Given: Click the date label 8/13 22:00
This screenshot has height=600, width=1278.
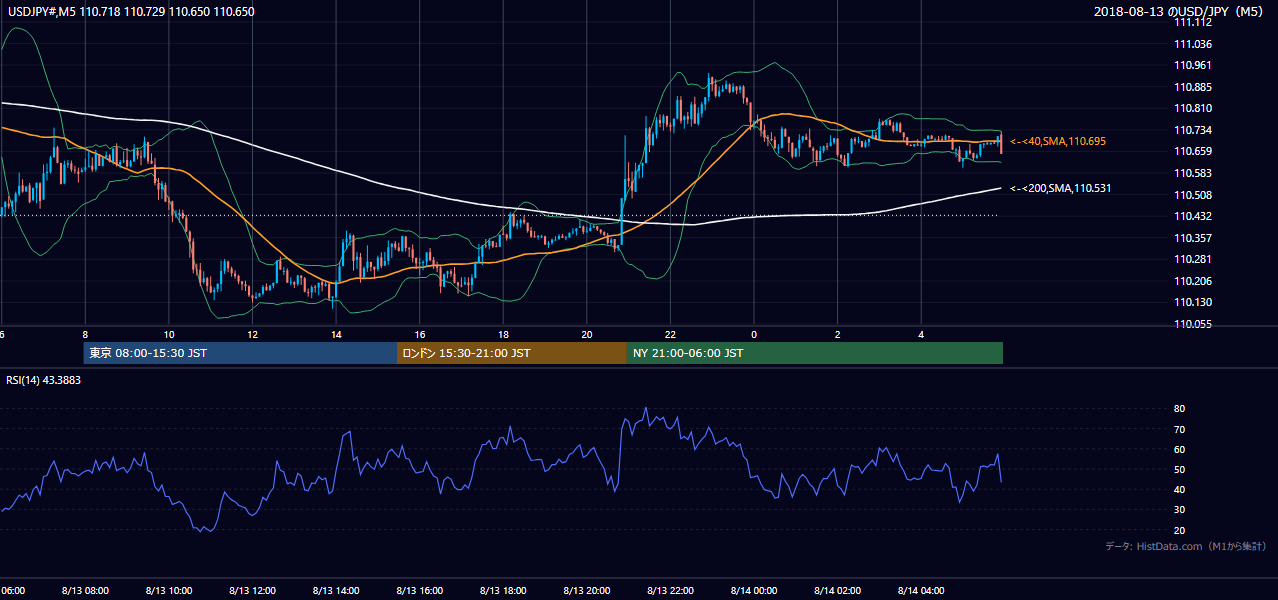Looking at the screenshot, I should coord(670,591).
